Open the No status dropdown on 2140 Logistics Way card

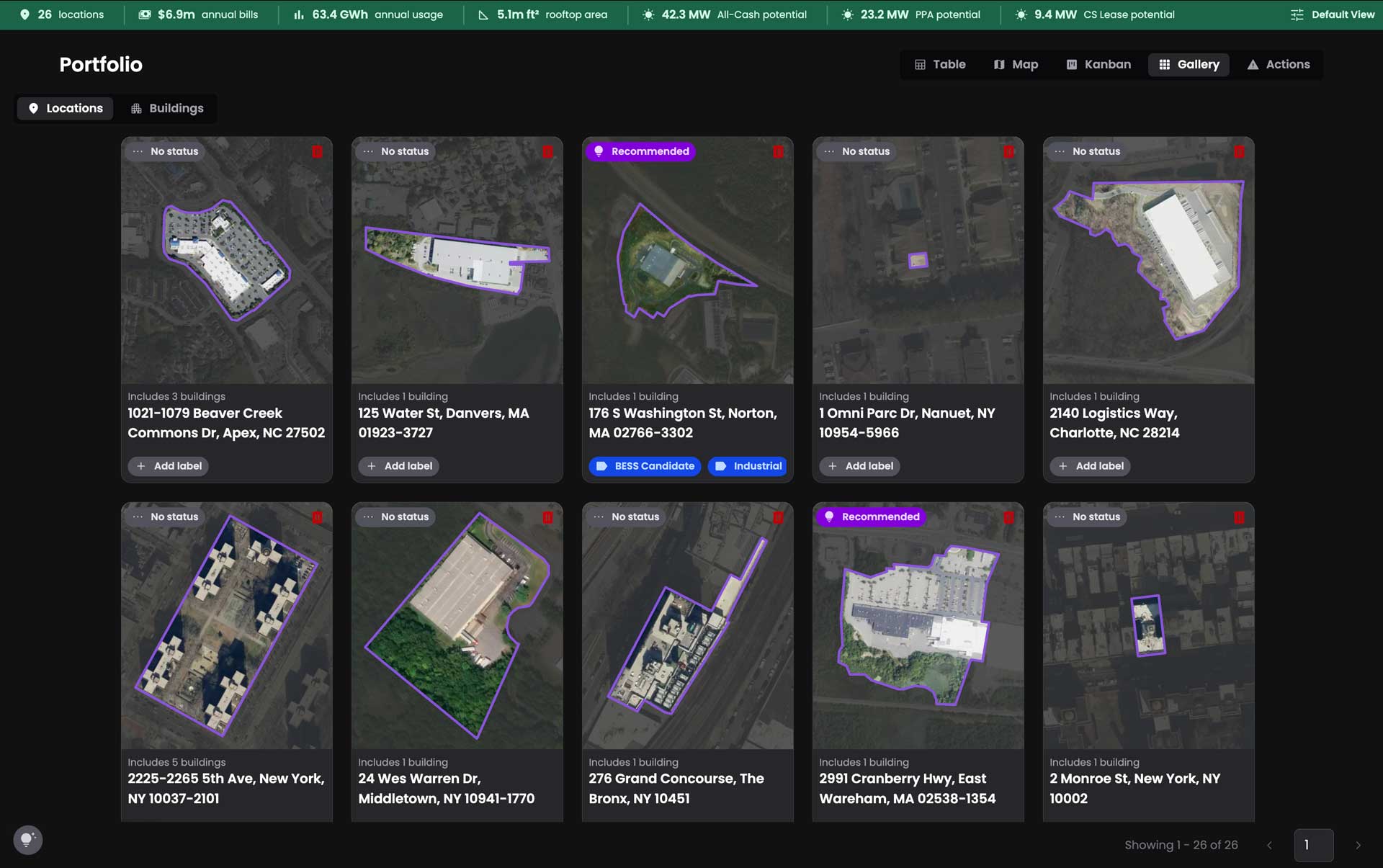pos(1087,151)
